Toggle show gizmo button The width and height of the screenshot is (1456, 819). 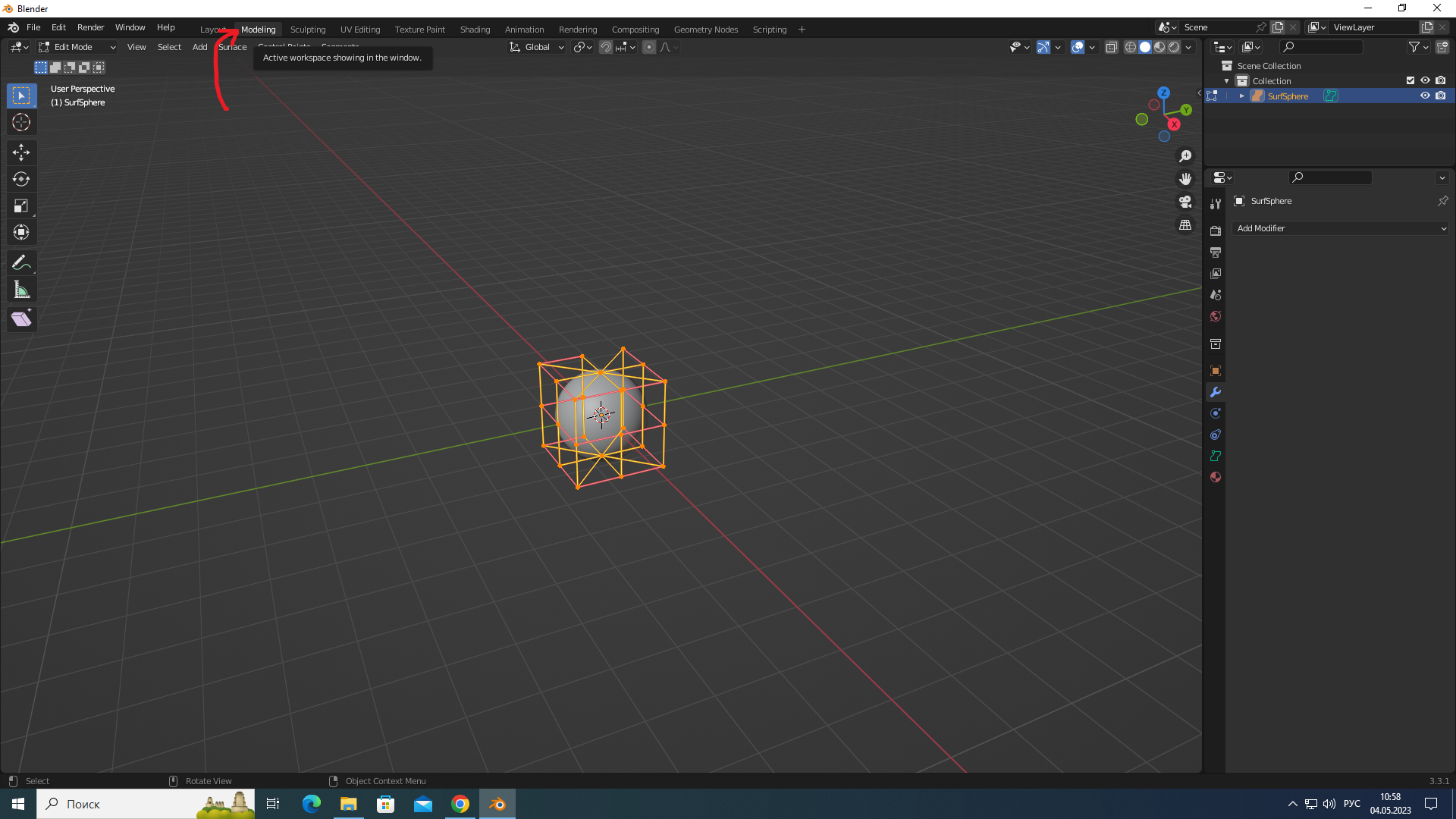(1043, 47)
